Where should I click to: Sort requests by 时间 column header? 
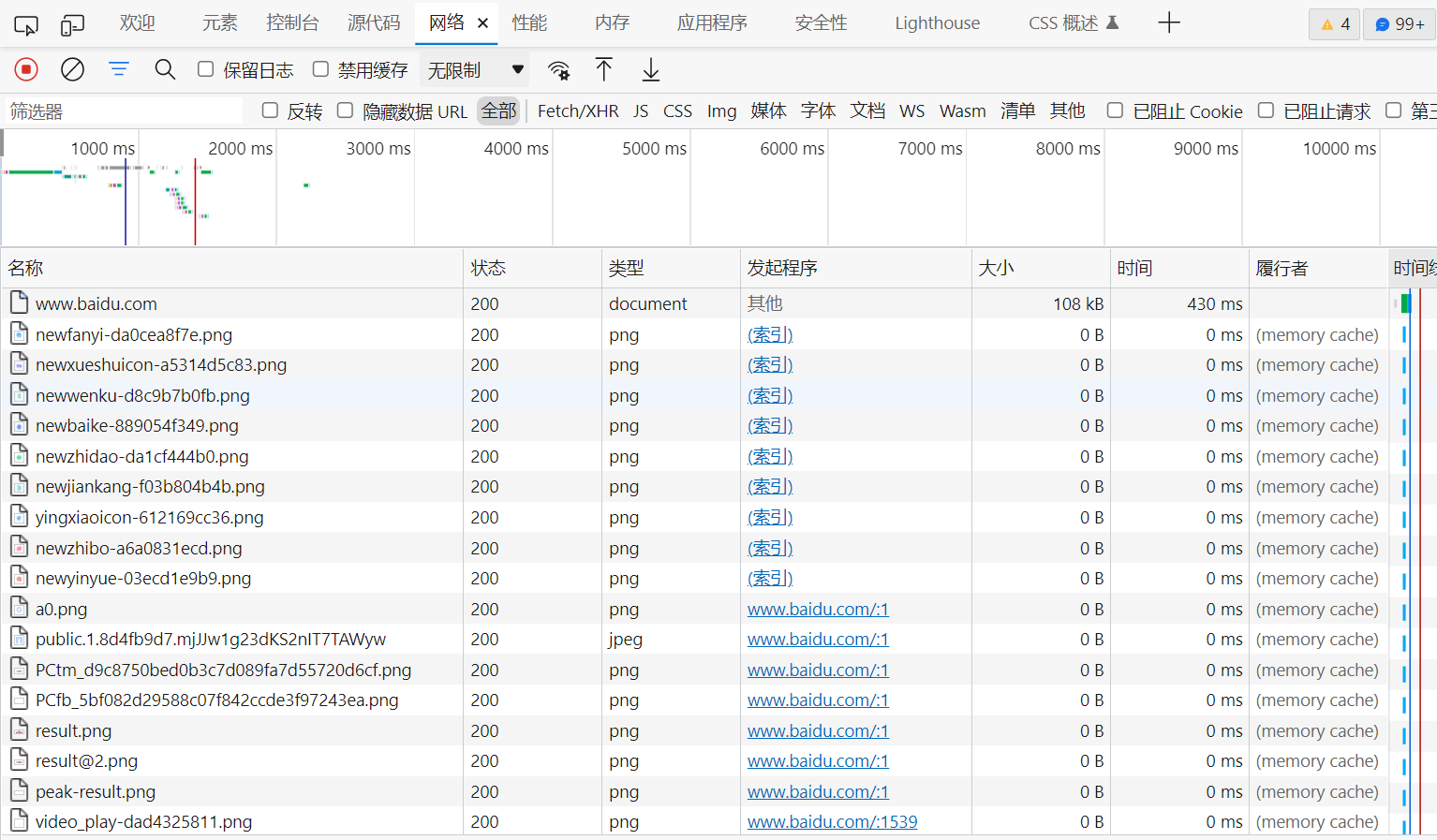1179,268
